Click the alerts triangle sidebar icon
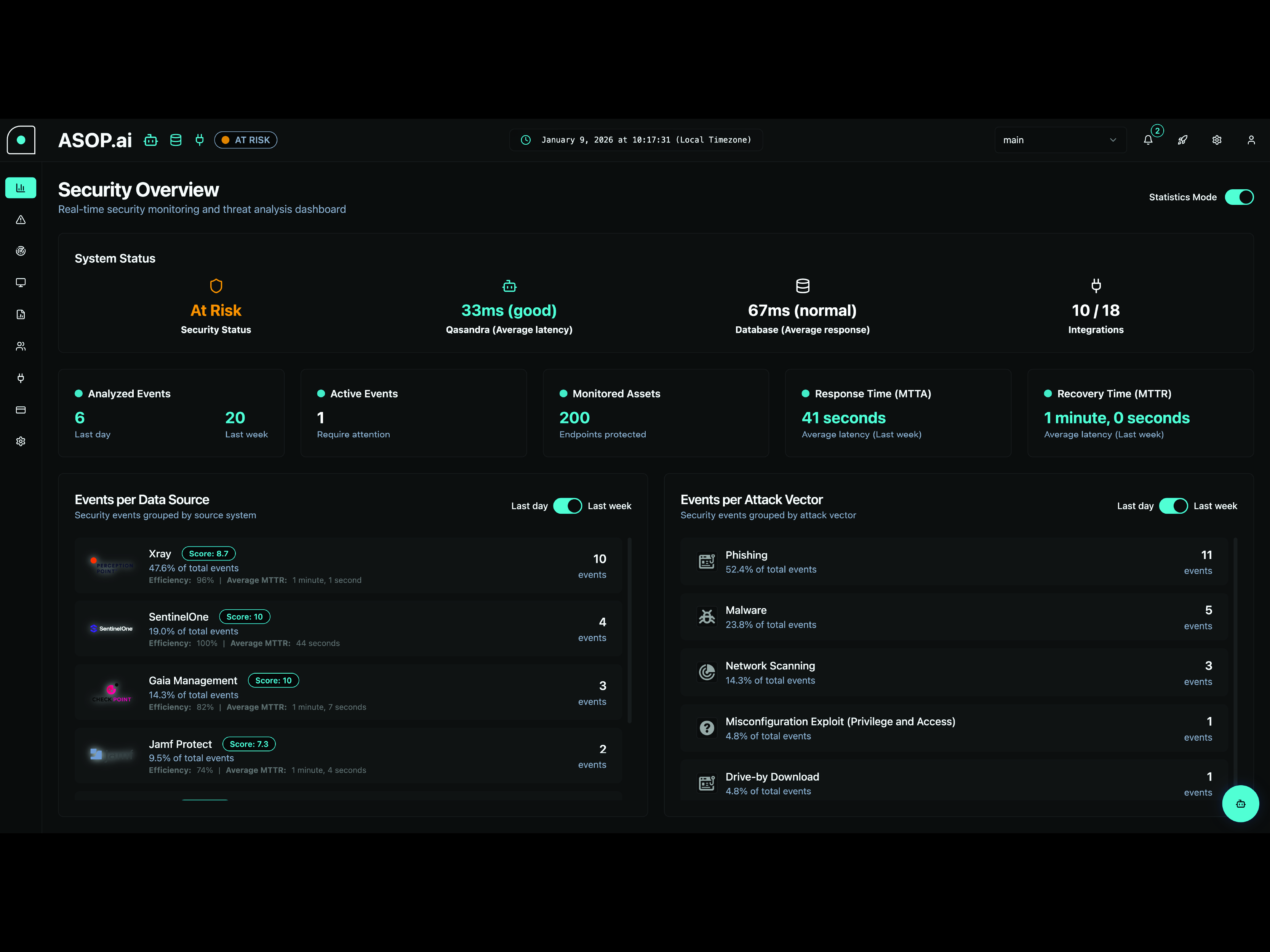This screenshot has width=1270, height=952. [21, 220]
